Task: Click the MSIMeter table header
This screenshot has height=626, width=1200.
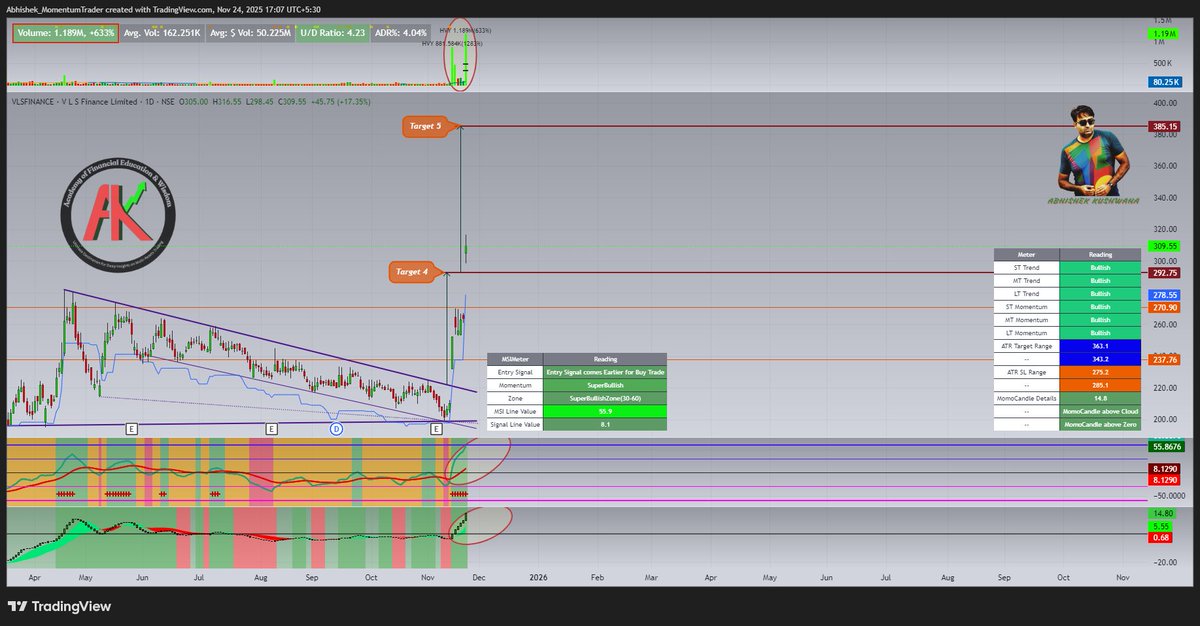Action: coord(515,359)
